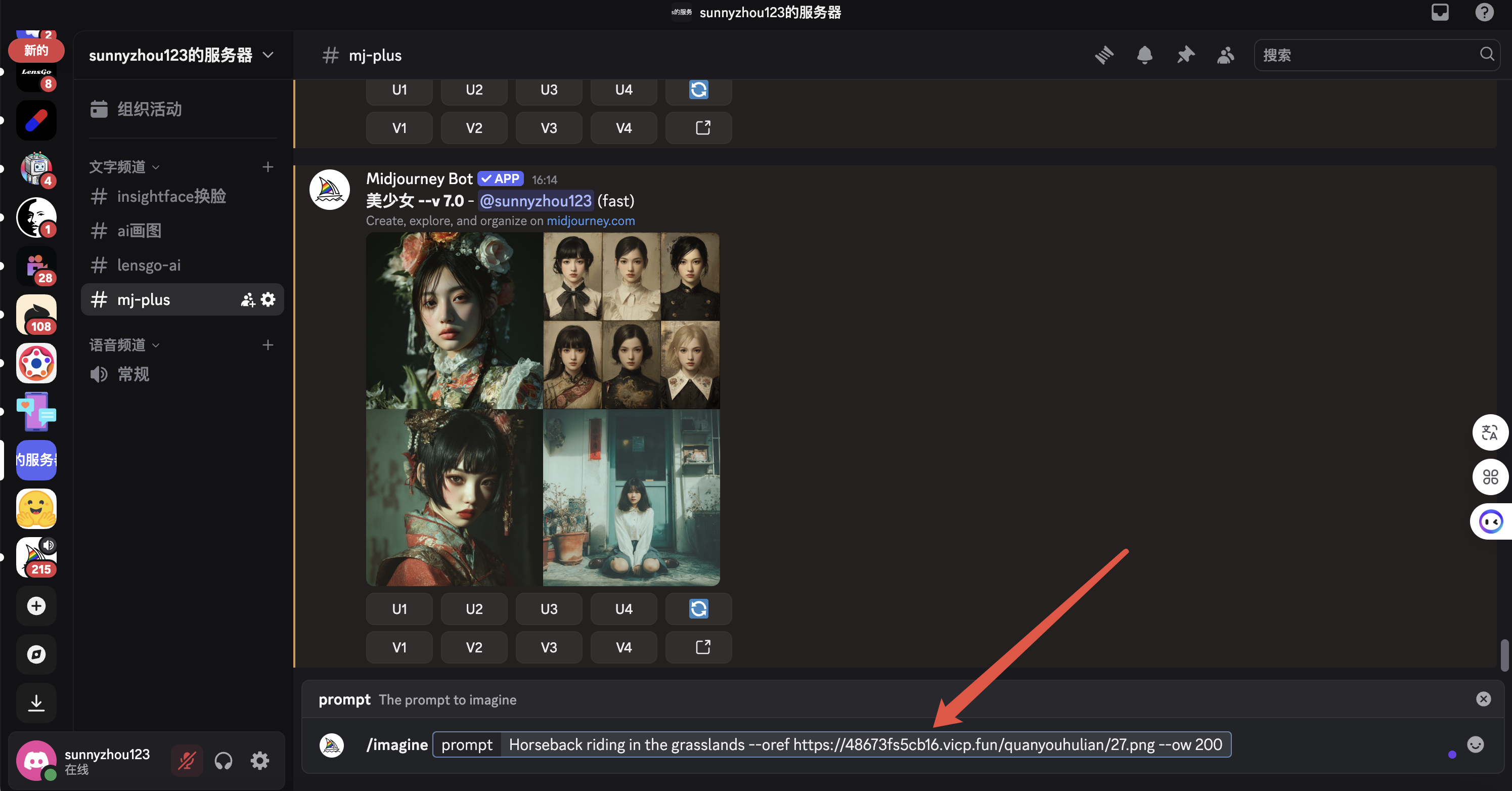Viewport: 1512px width, 791px height.
Task: Show the member list icon
Action: click(x=1226, y=55)
